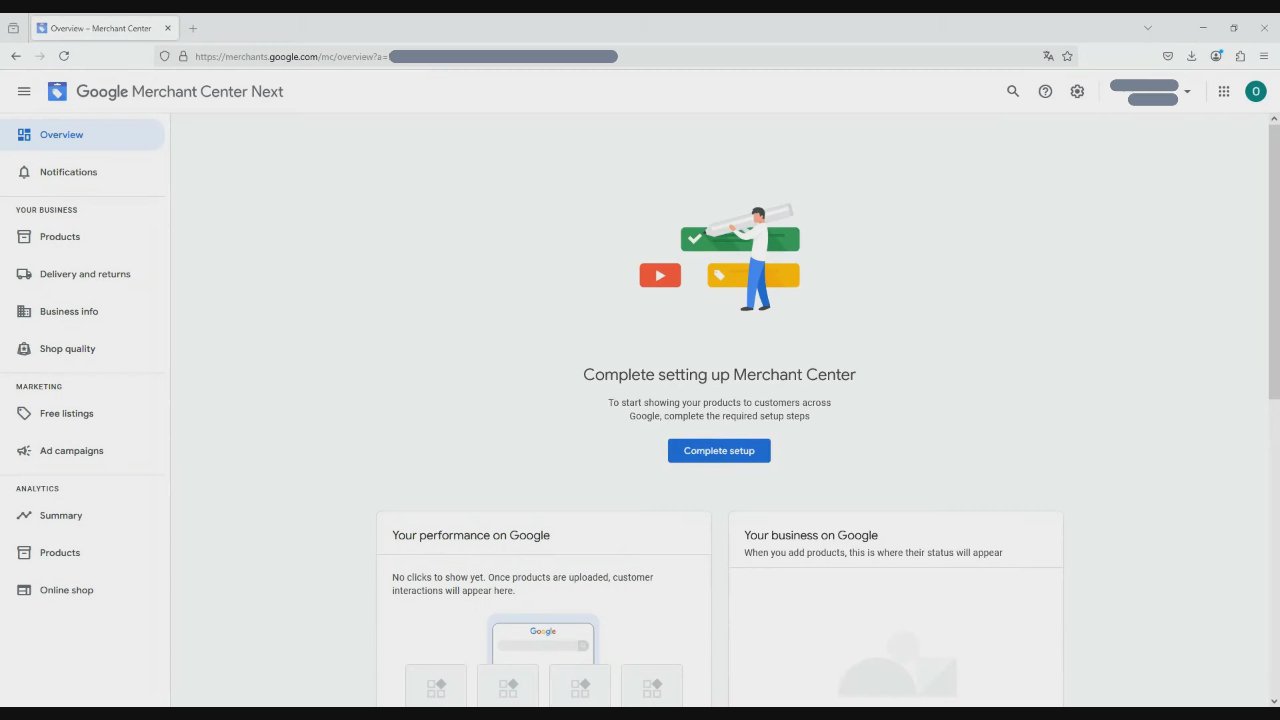Open Shop quality page
Screen dimensions: 1280x720
pos(83,349)
